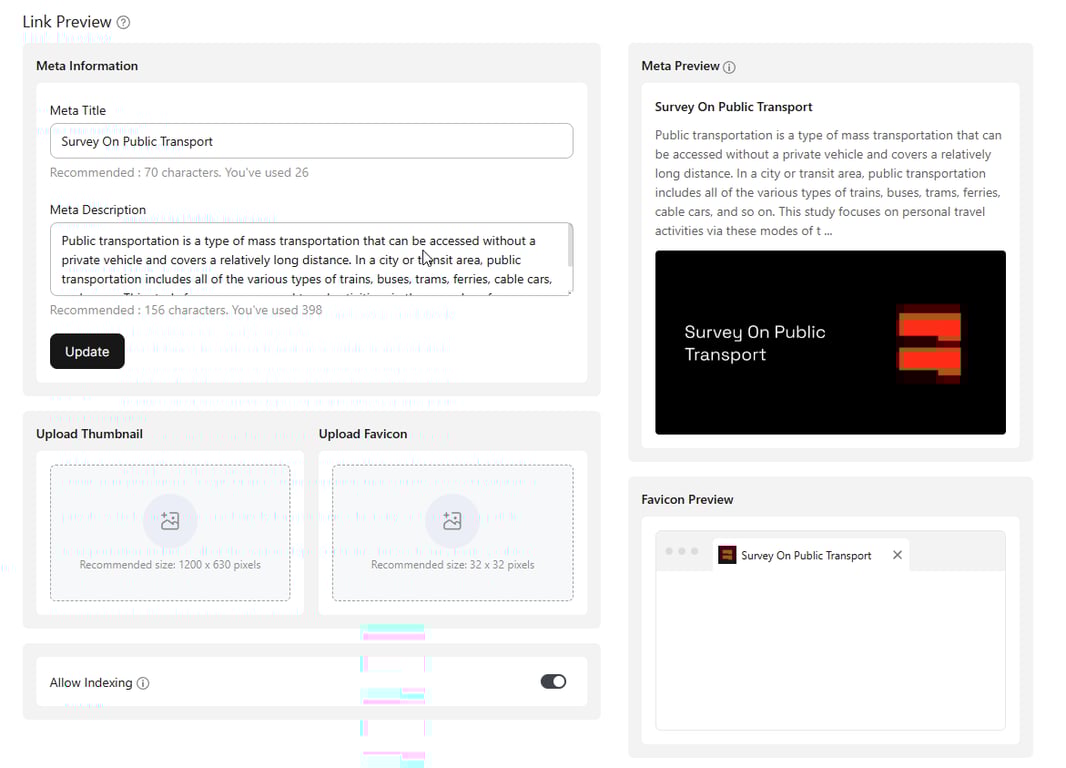Click the 'Meta Preview' heading text
Viewport: 1066px width, 768px height.
pos(680,66)
